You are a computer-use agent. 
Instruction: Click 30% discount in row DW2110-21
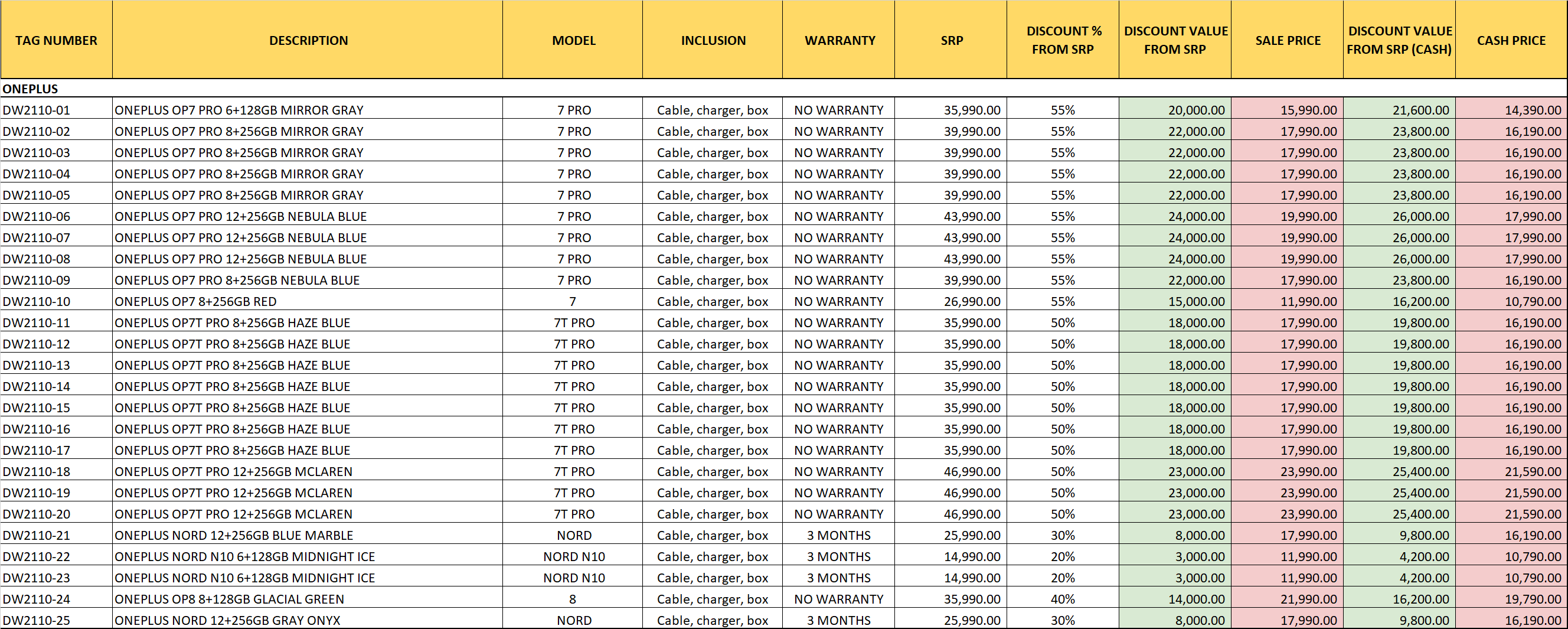[1063, 535]
